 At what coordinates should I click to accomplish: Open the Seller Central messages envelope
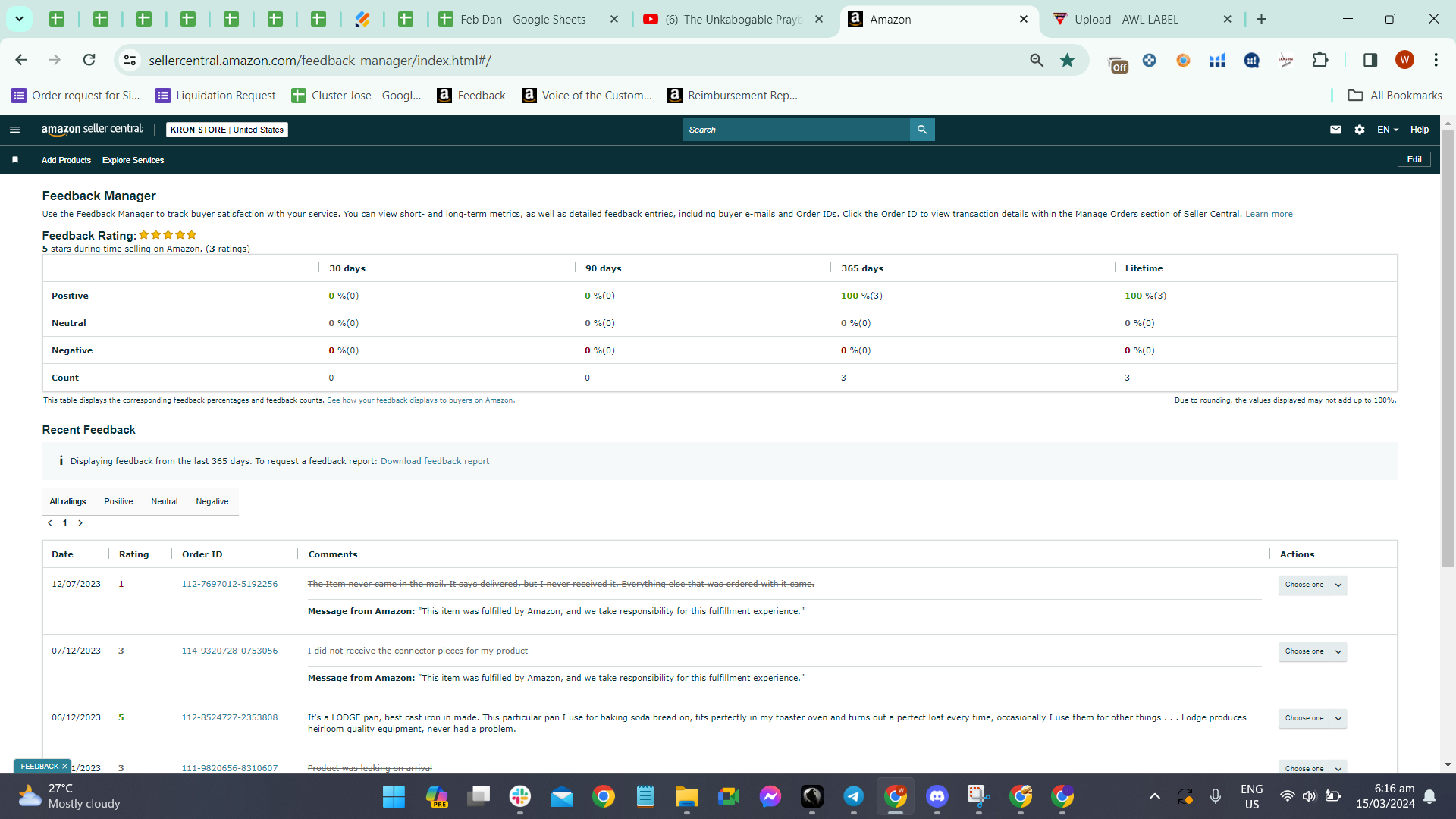[x=1335, y=130]
